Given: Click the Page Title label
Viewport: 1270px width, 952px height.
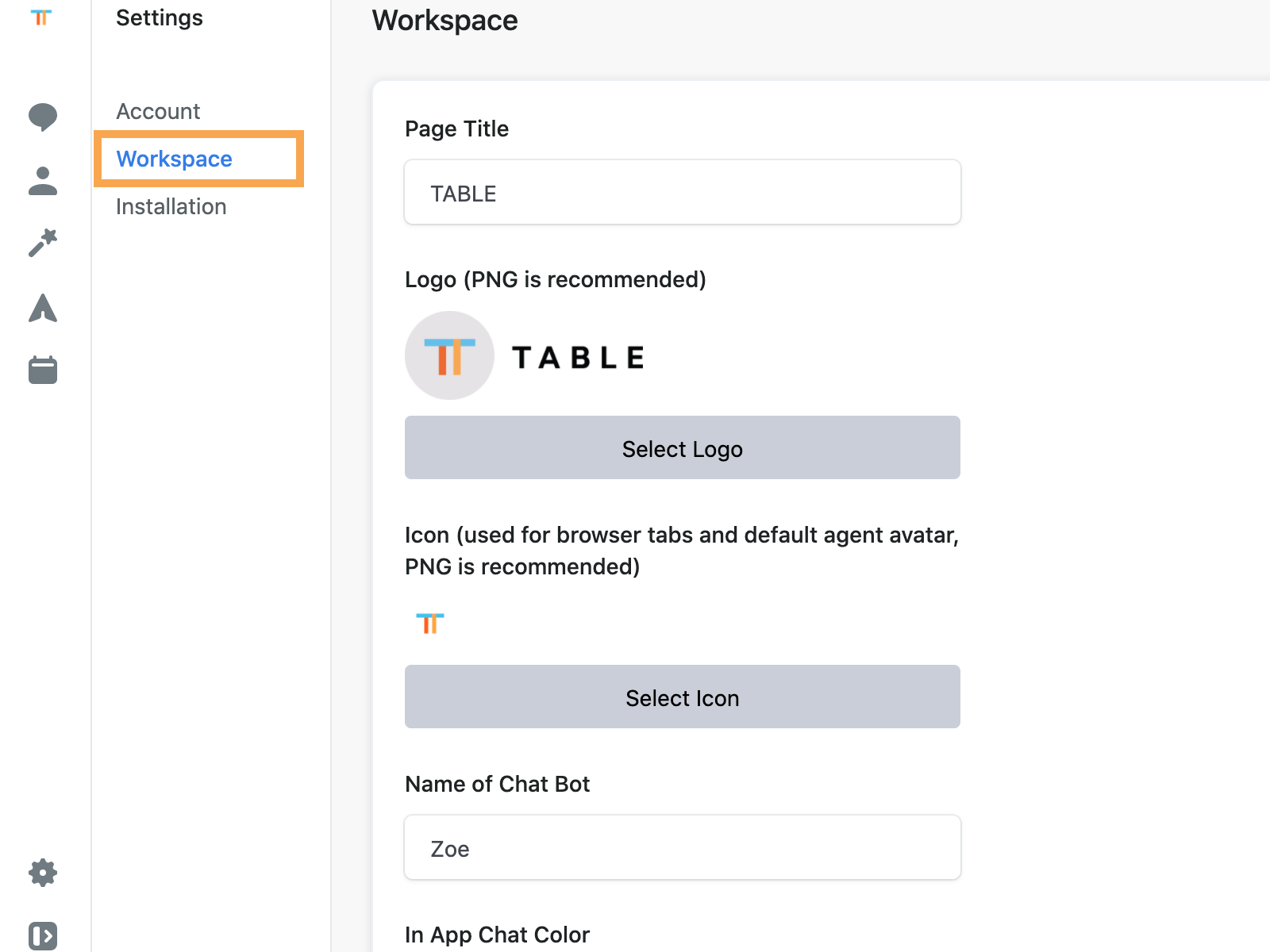Looking at the screenshot, I should [x=457, y=129].
